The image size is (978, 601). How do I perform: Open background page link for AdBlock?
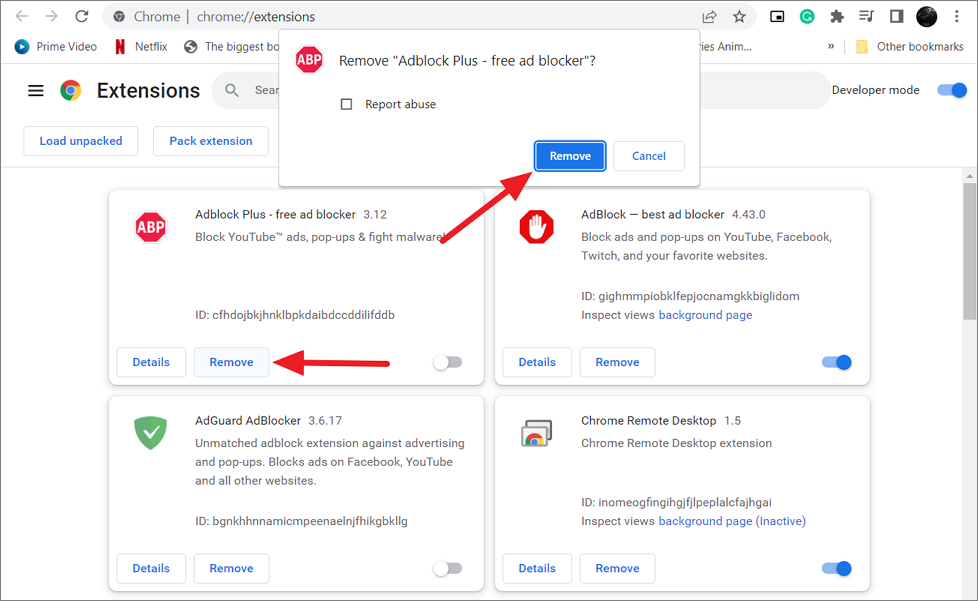coord(705,315)
